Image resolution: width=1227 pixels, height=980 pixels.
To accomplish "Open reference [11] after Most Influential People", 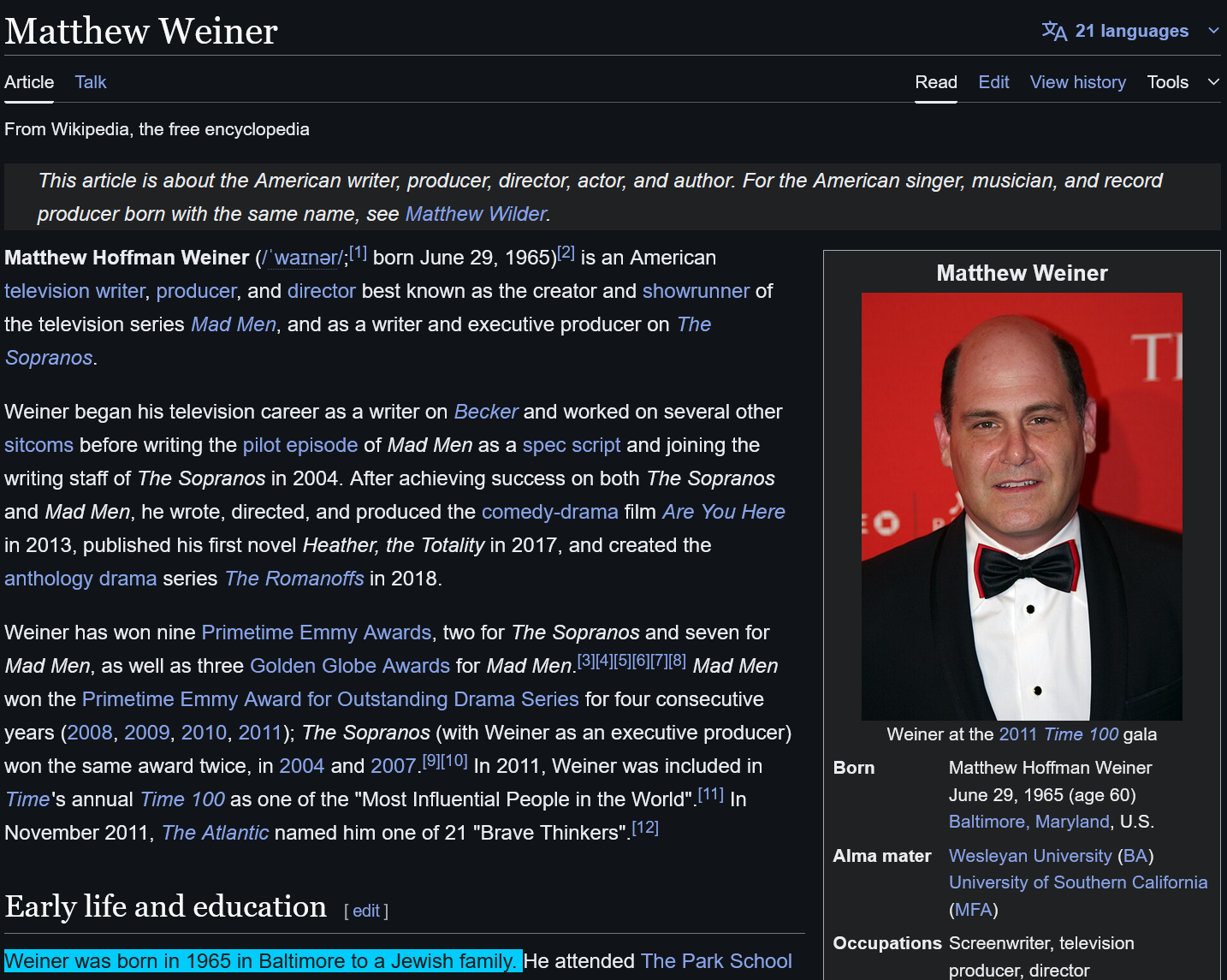I will (711, 794).
